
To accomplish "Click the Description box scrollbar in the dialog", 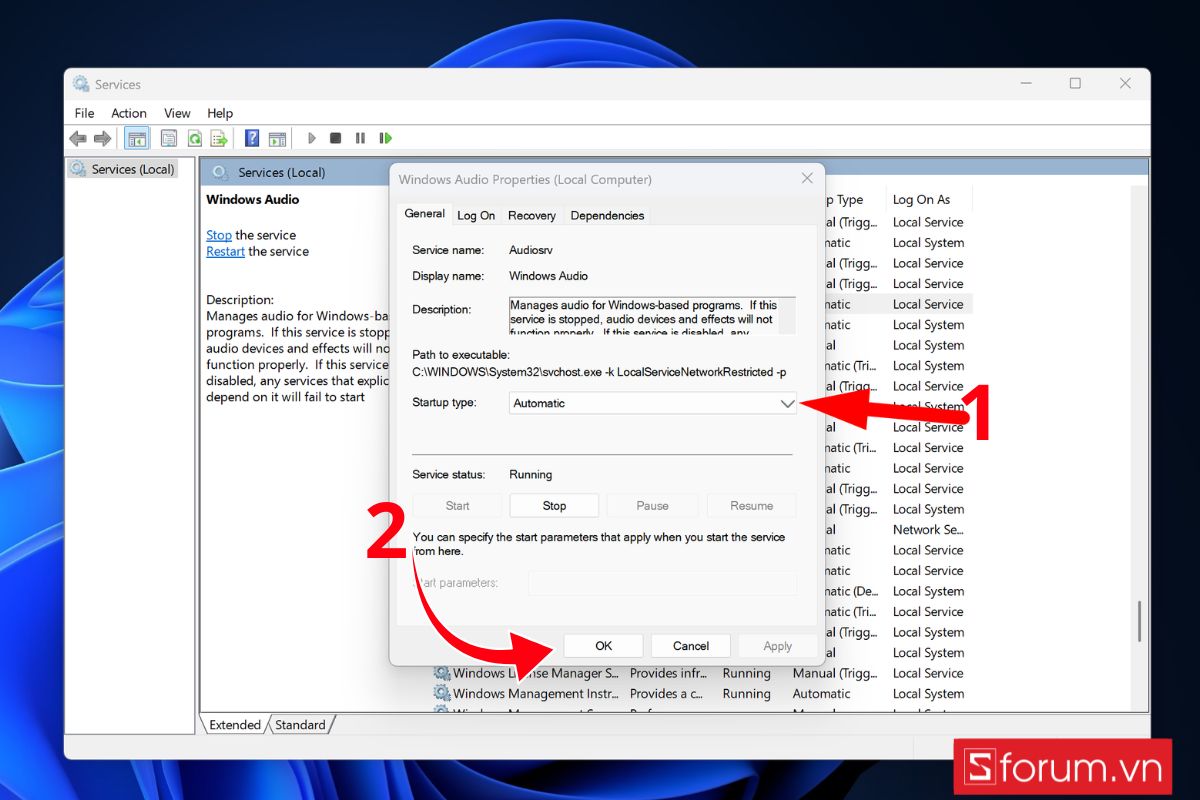I will 788,315.
